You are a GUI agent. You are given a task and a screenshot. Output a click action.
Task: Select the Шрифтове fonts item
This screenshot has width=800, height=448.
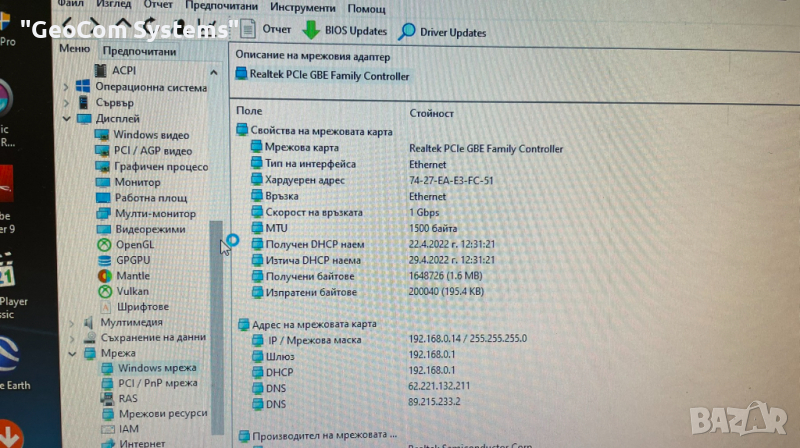coord(142,306)
